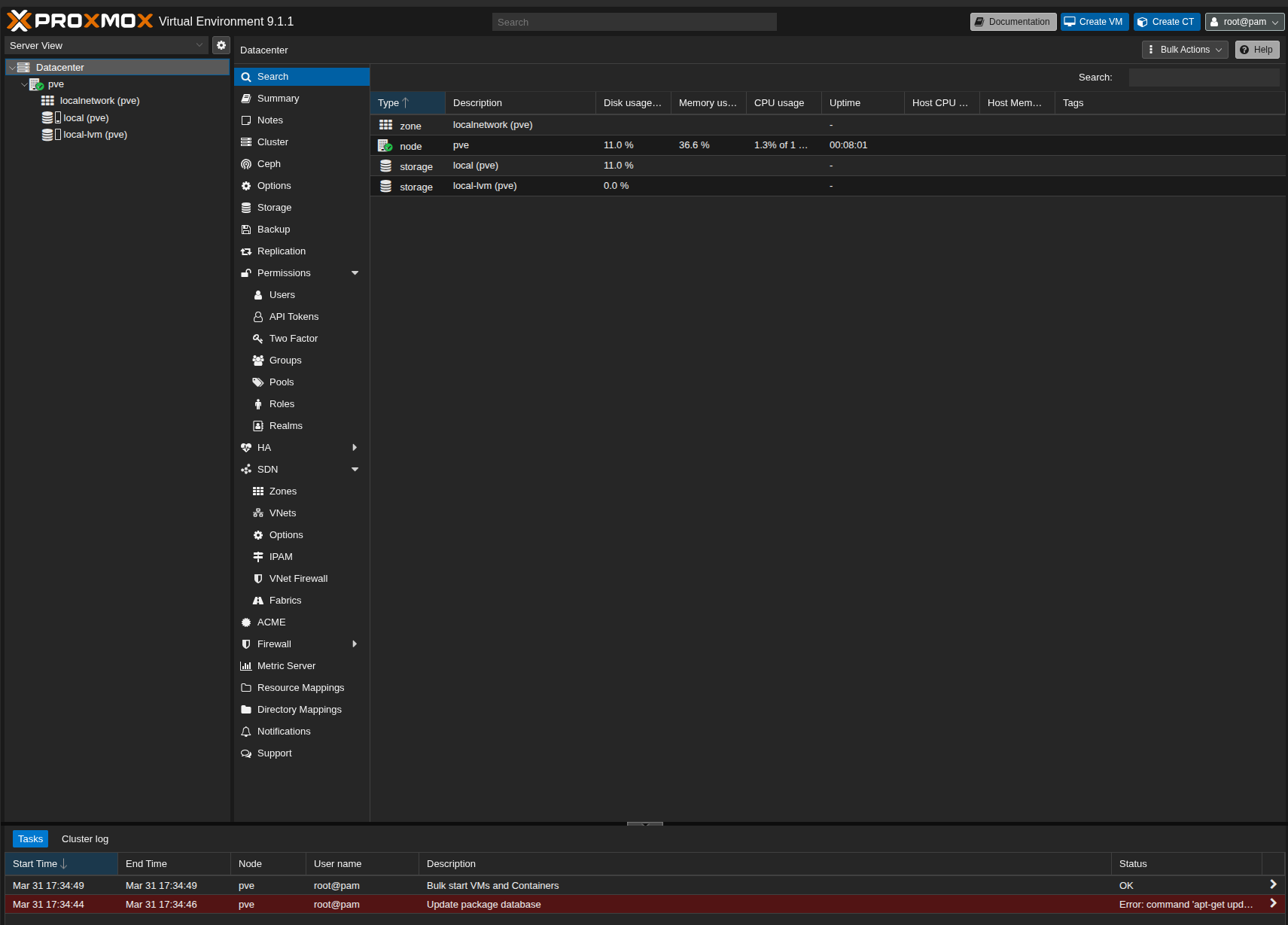
Task: Open the Summary menu item
Action: [278, 99]
